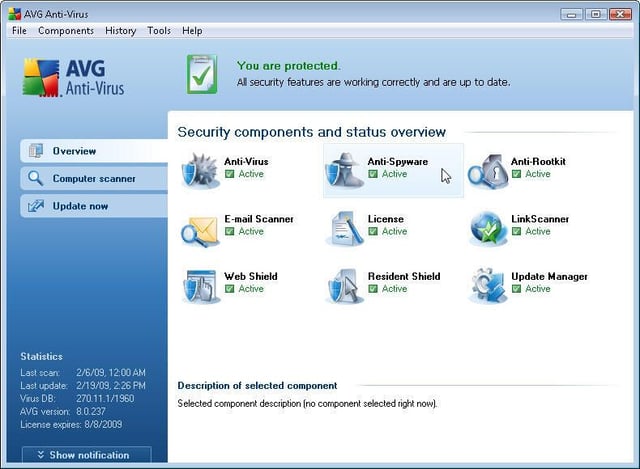
Task: Click the E-mail Scanner label
Action: pos(259,219)
